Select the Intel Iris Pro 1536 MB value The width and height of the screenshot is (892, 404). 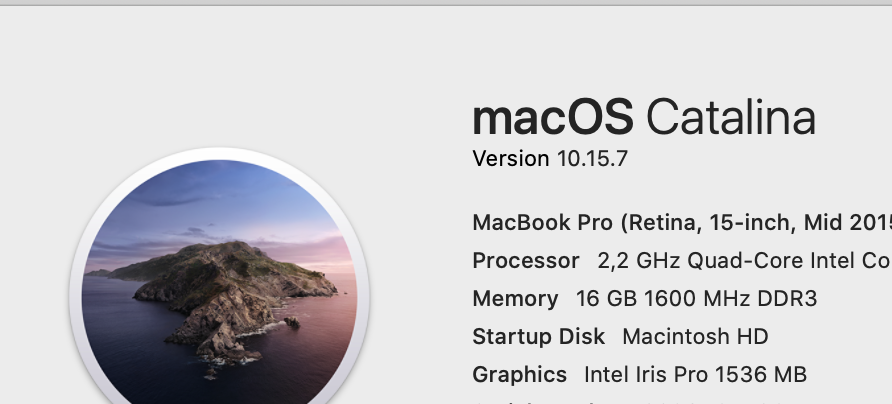[695, 375]
